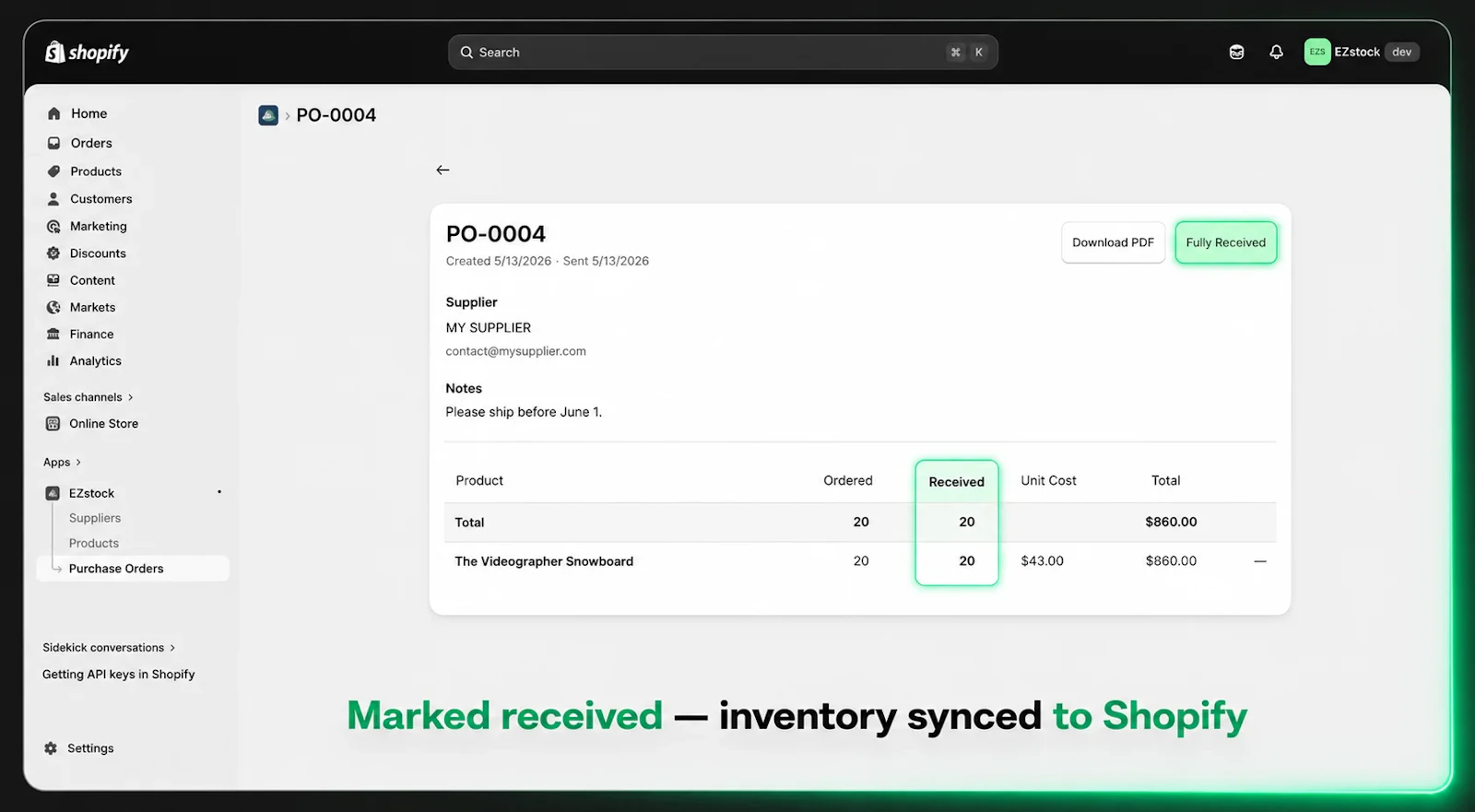Open the notifications bell
The image size is (1475, 812).
[x=1276, y=53]
